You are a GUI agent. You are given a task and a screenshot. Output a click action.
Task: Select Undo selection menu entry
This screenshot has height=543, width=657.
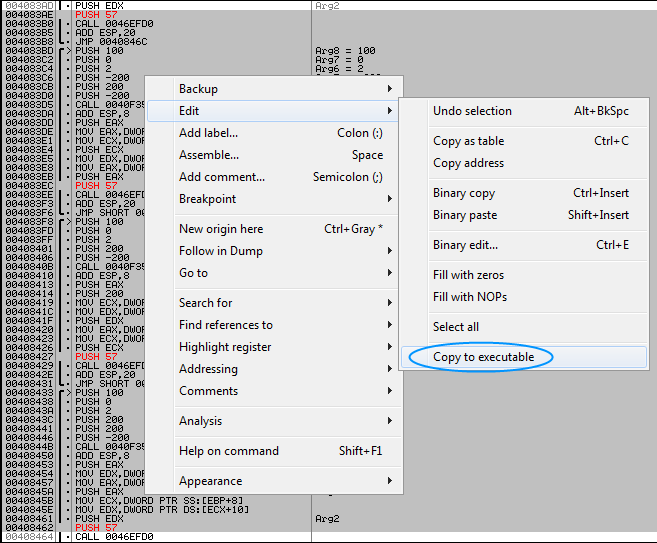[472, 111]
